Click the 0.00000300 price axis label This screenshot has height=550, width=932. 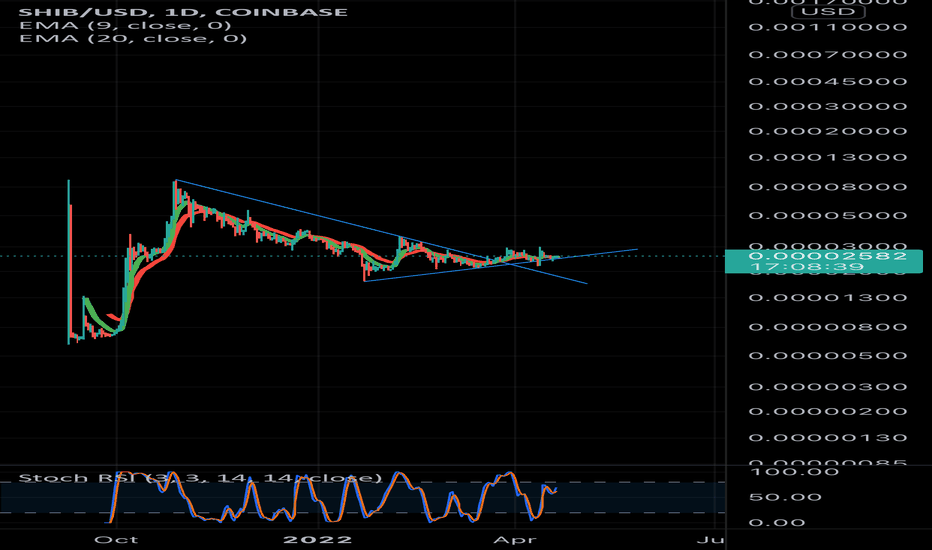[827, 387]
